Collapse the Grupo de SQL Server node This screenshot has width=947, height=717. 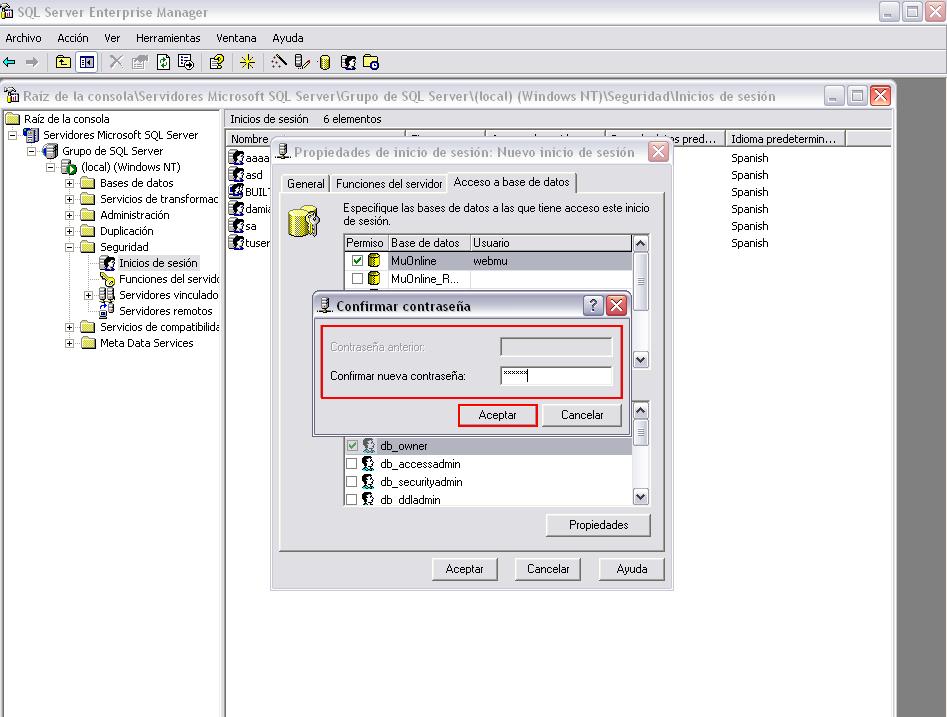[31, 151]
